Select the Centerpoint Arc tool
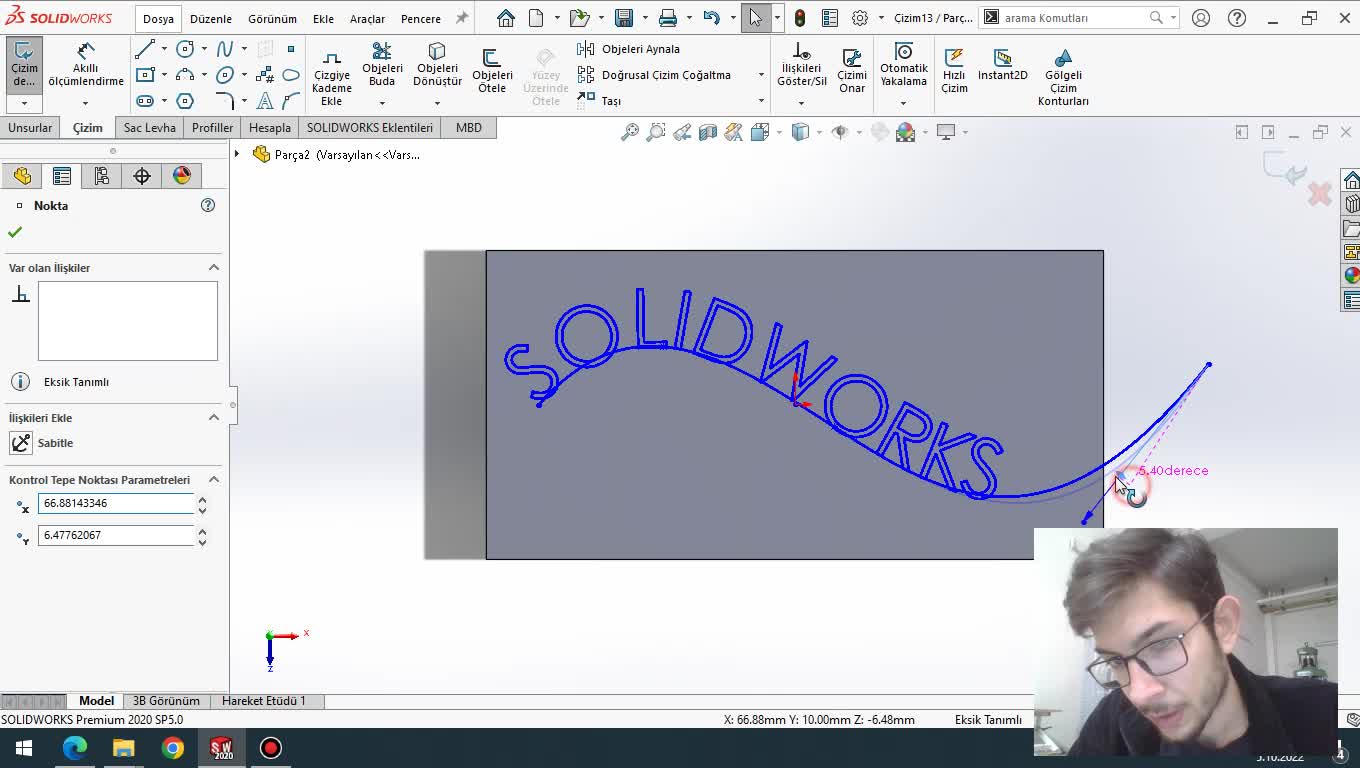Screen dimensions: 1360x768 click(x=185, y=75)
